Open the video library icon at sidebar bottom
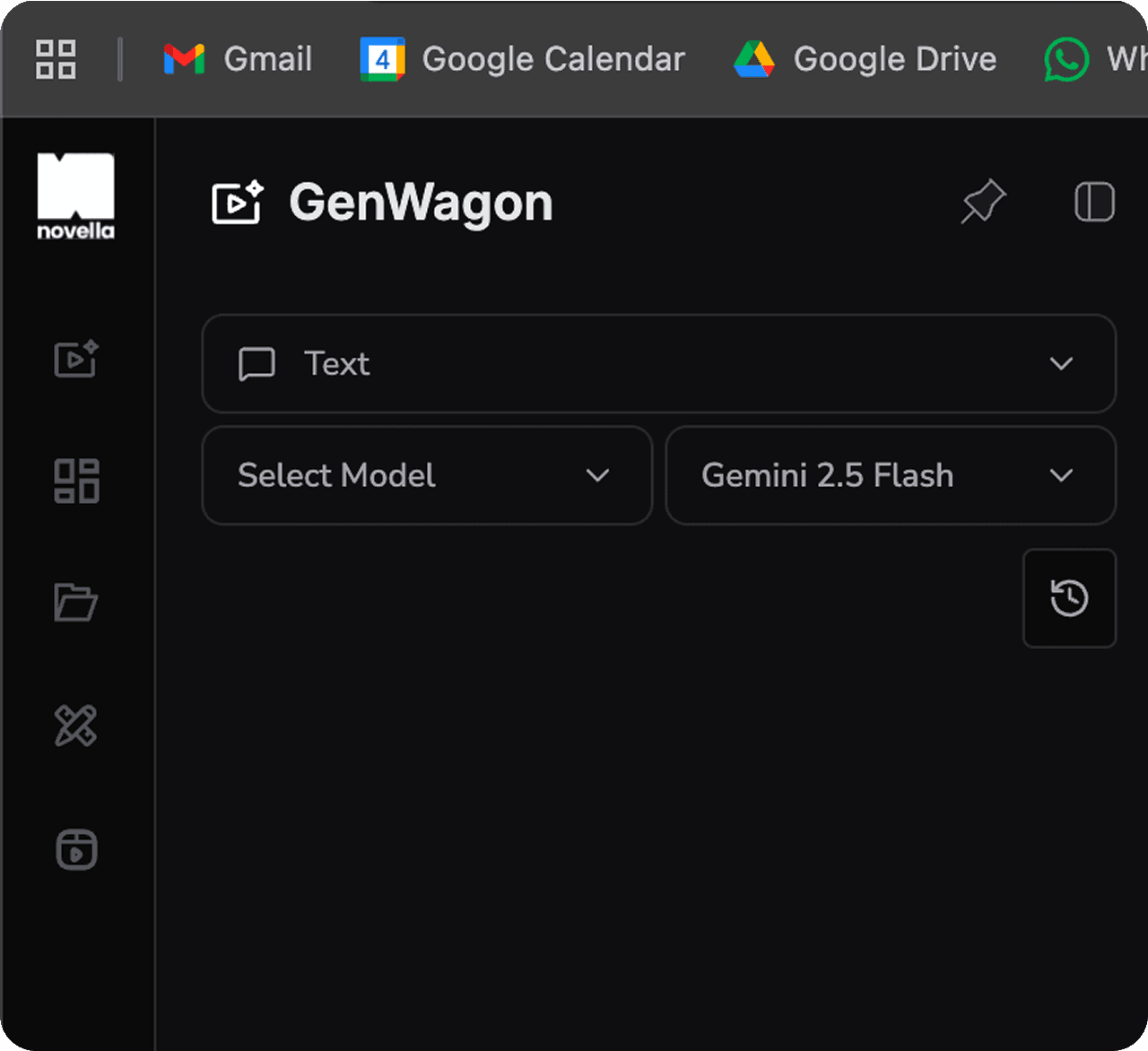Image resolution: width=1148 pixels, height=1051 pixels. (76, 850)
